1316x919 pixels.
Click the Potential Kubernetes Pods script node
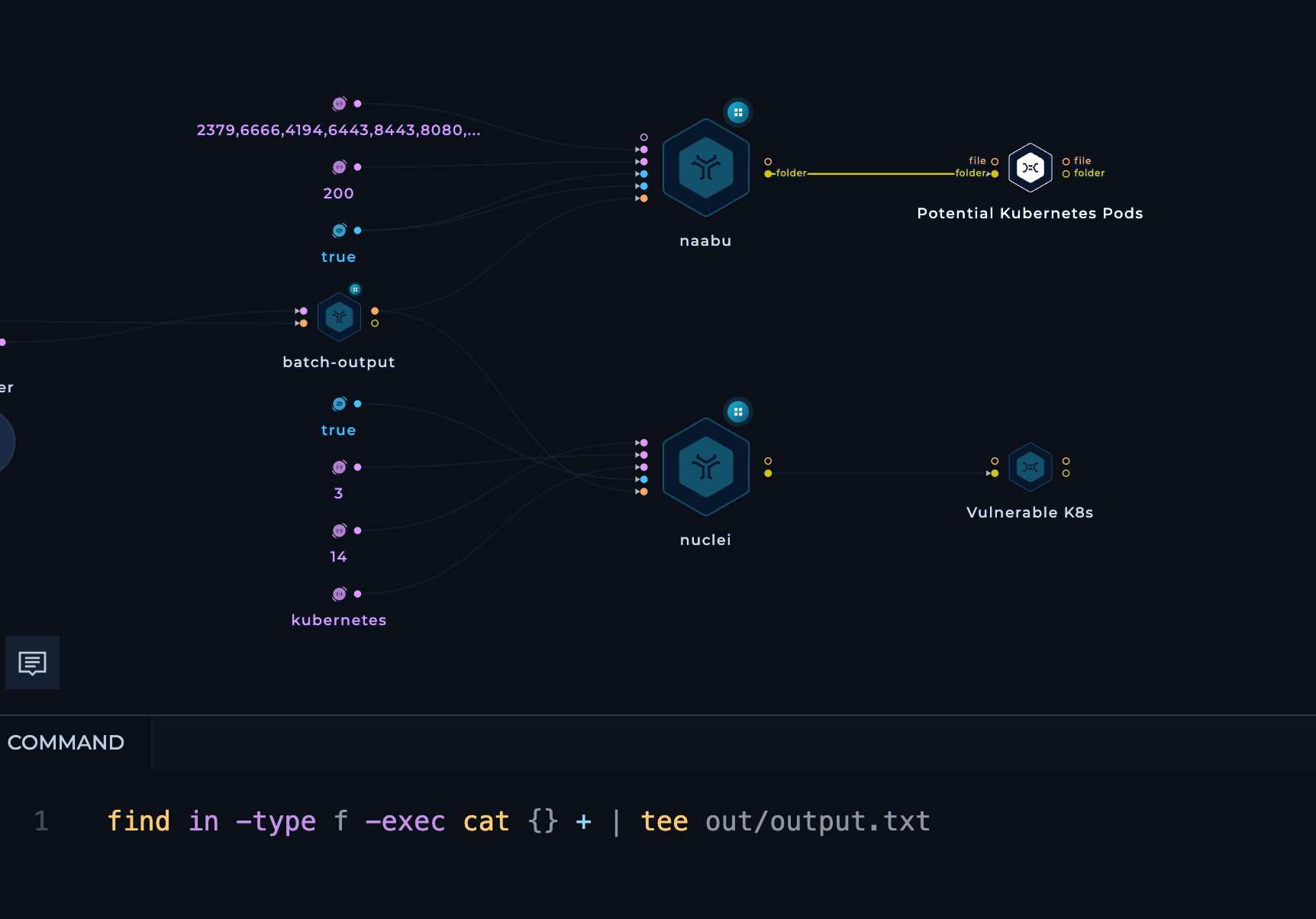coord(1031,167)
